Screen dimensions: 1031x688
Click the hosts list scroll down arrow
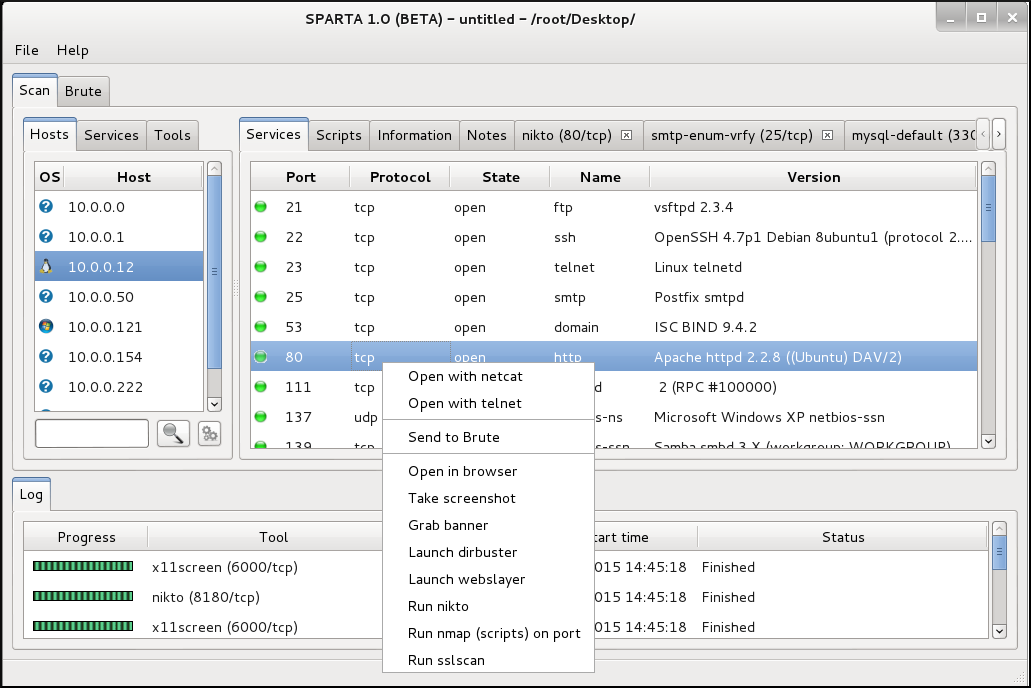[214, 403]
